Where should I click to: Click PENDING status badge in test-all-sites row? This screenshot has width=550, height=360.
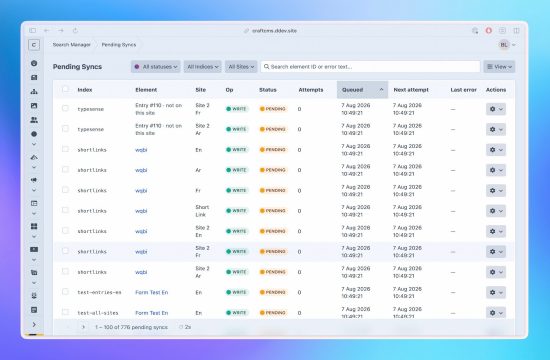(273, 313)
